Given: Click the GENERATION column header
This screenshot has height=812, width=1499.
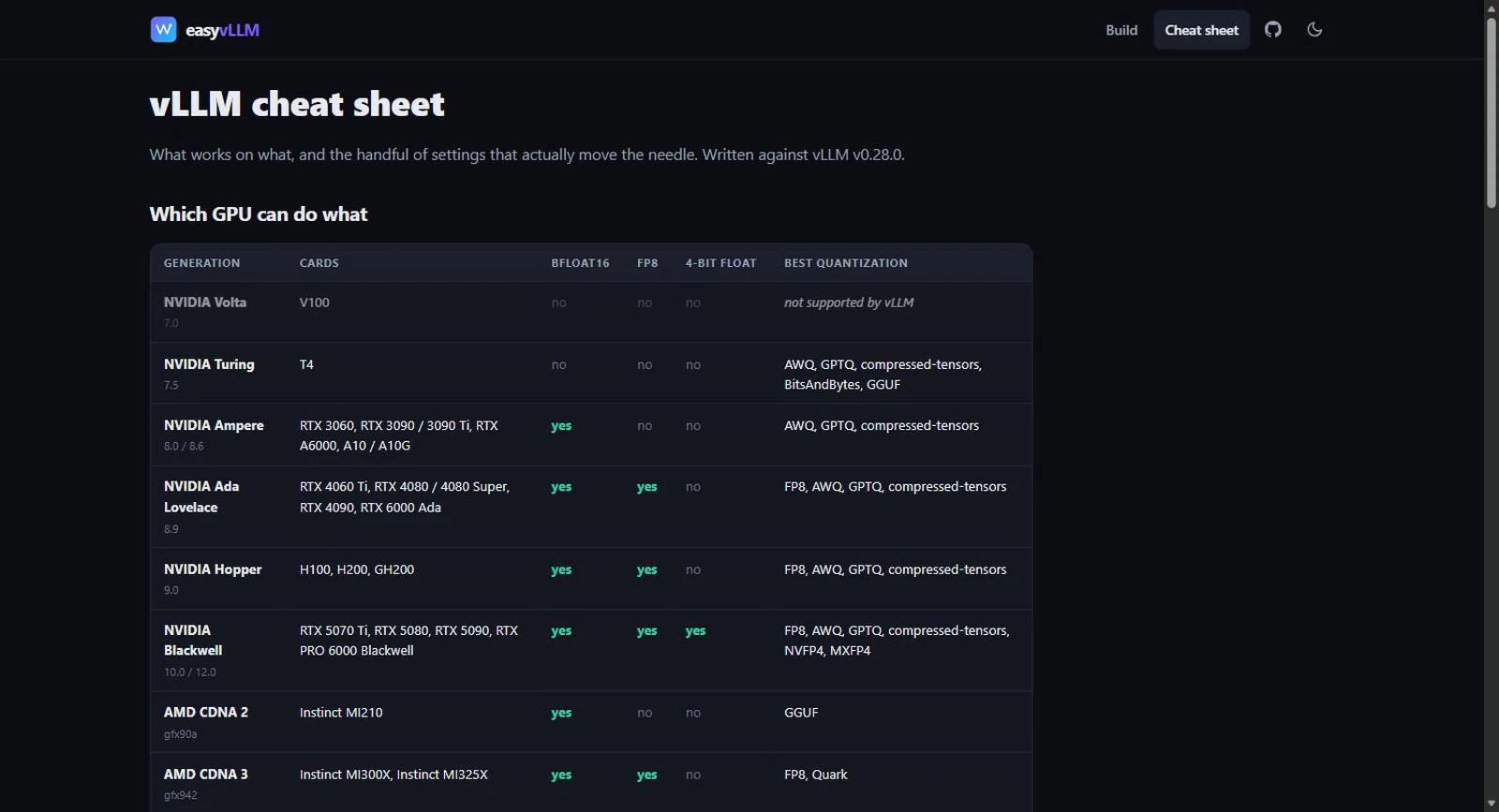Looking at the screenshot, I should point(201,263).
